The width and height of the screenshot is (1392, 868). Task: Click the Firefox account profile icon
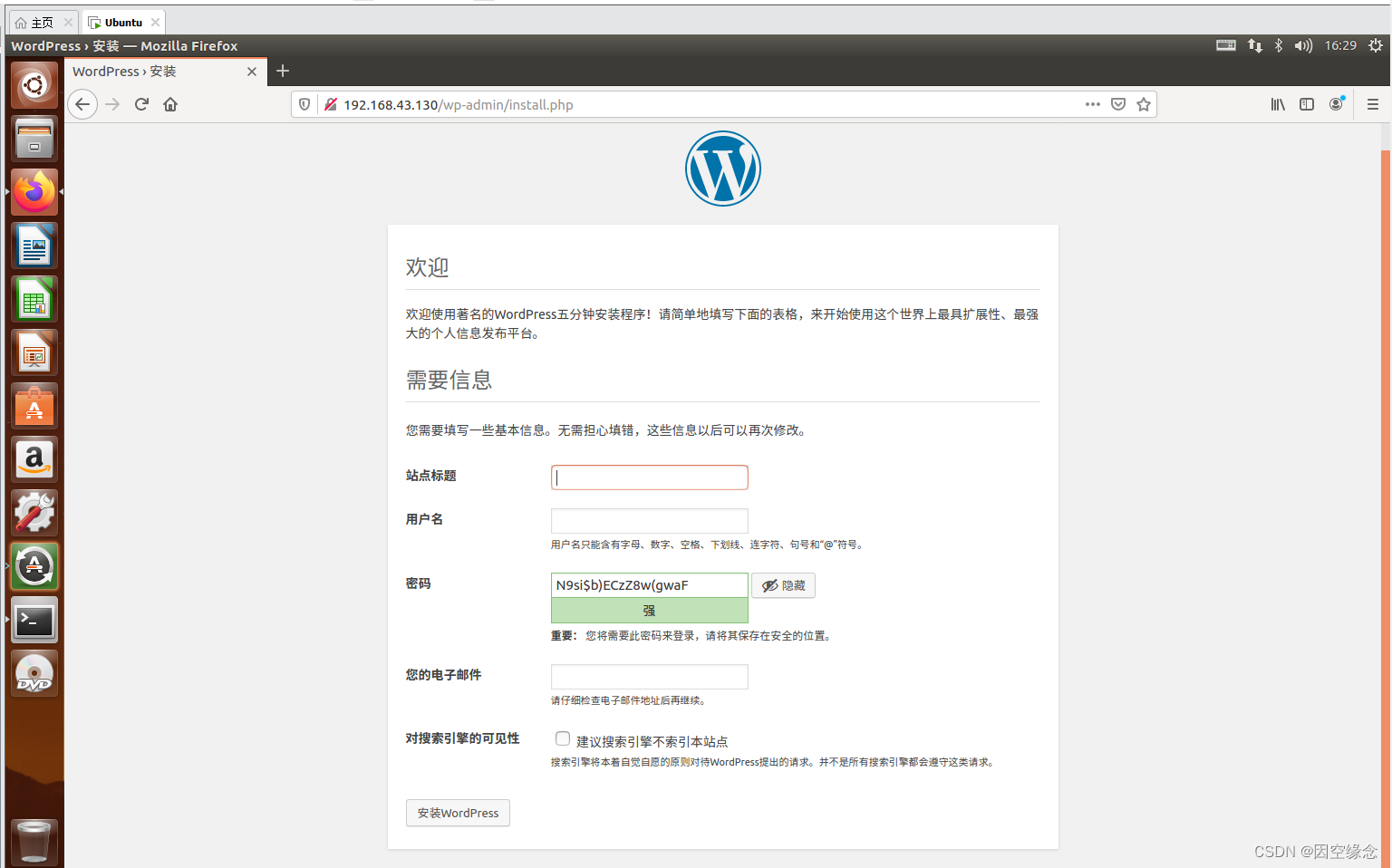[1336, 104]
